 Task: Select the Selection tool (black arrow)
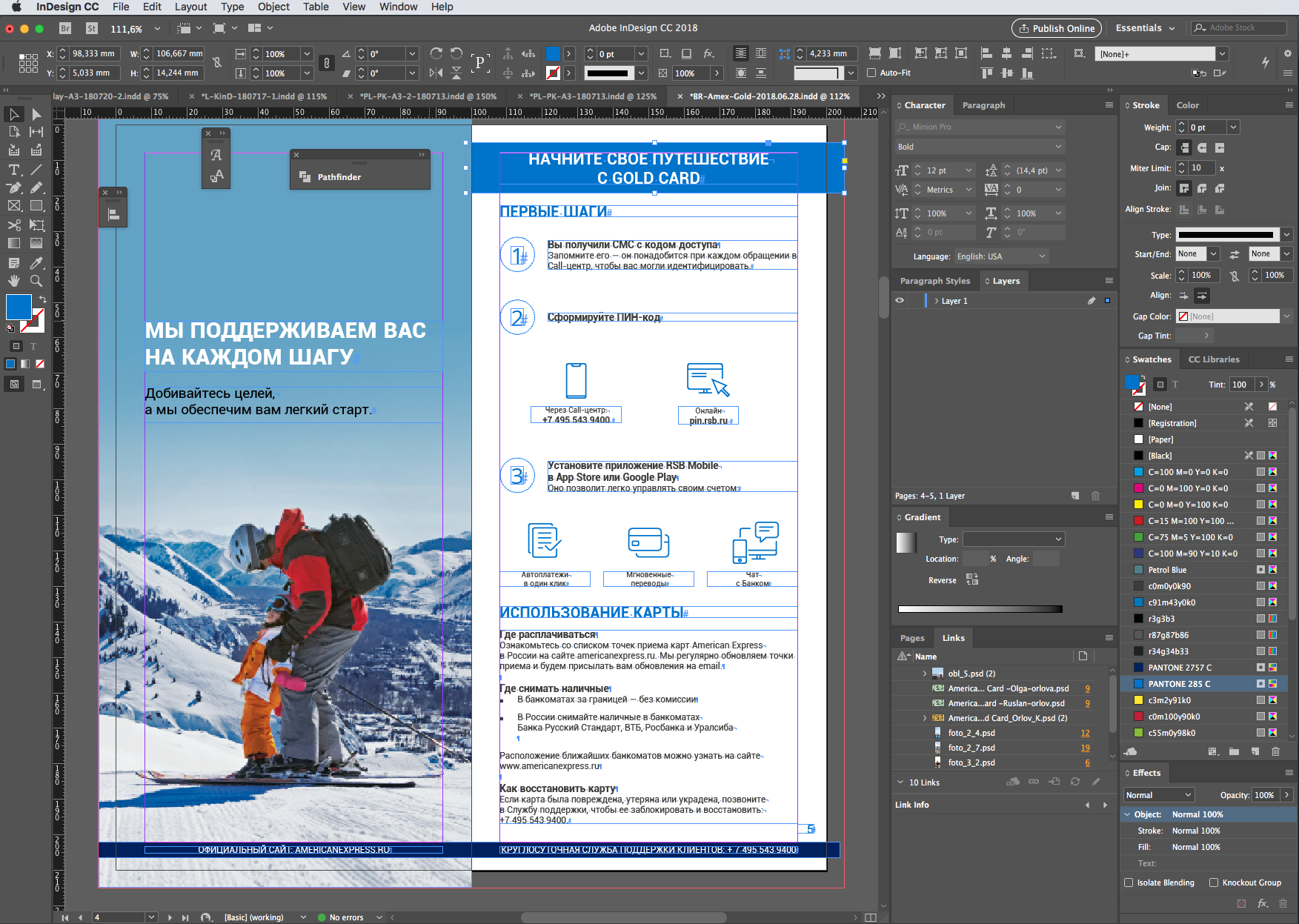[14, 114]
